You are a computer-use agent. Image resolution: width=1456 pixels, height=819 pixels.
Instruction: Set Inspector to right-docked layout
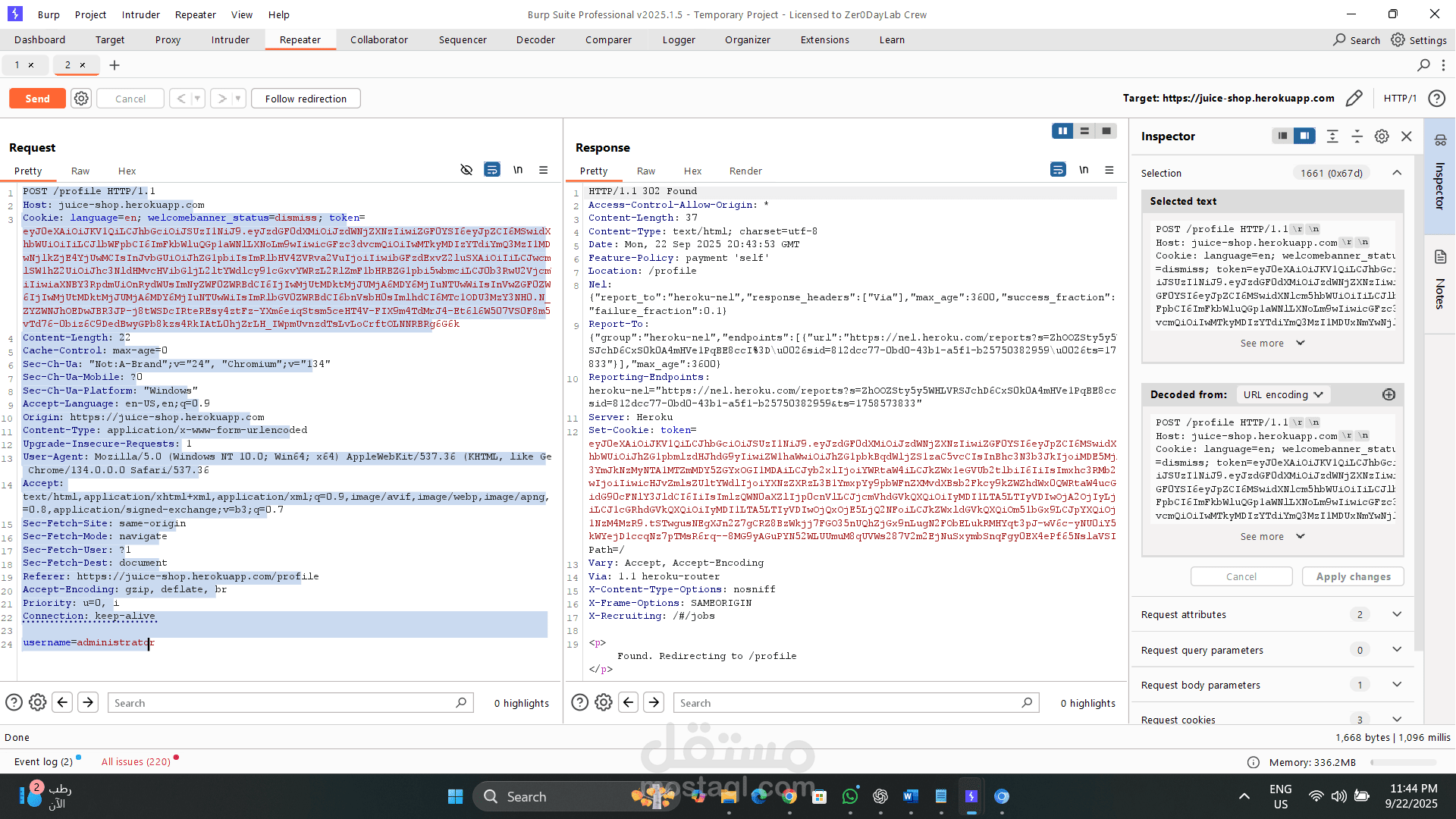(x=1304, y=136)
